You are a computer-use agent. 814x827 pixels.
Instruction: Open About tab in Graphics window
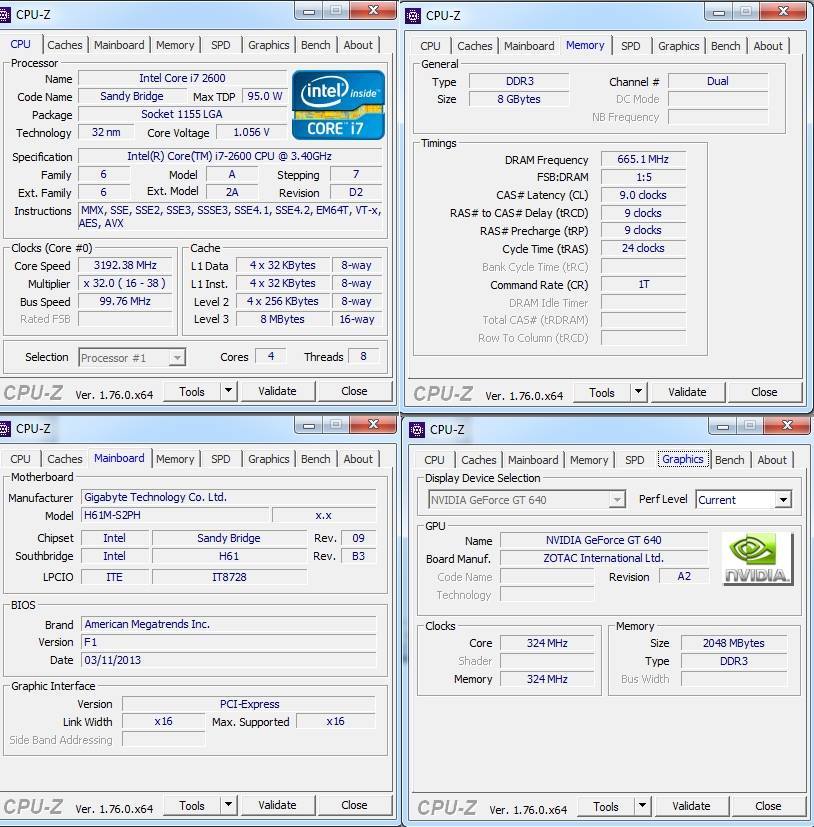tap(772, 460)
